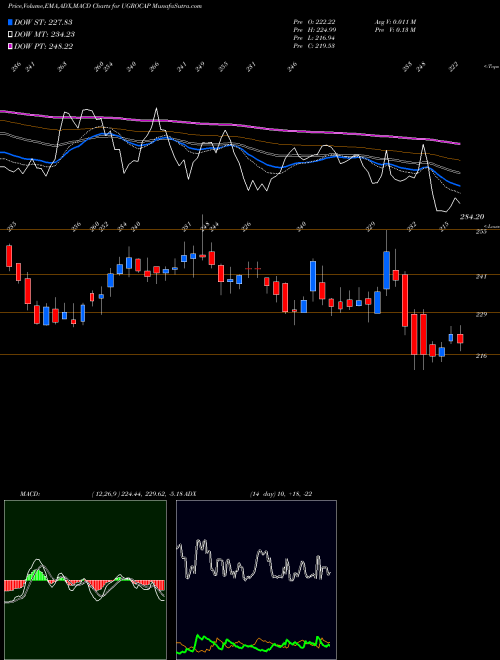Click the MACD values '224.44, 229.62, -5.18'
500x660 pixels.
[x=151, y=494]
